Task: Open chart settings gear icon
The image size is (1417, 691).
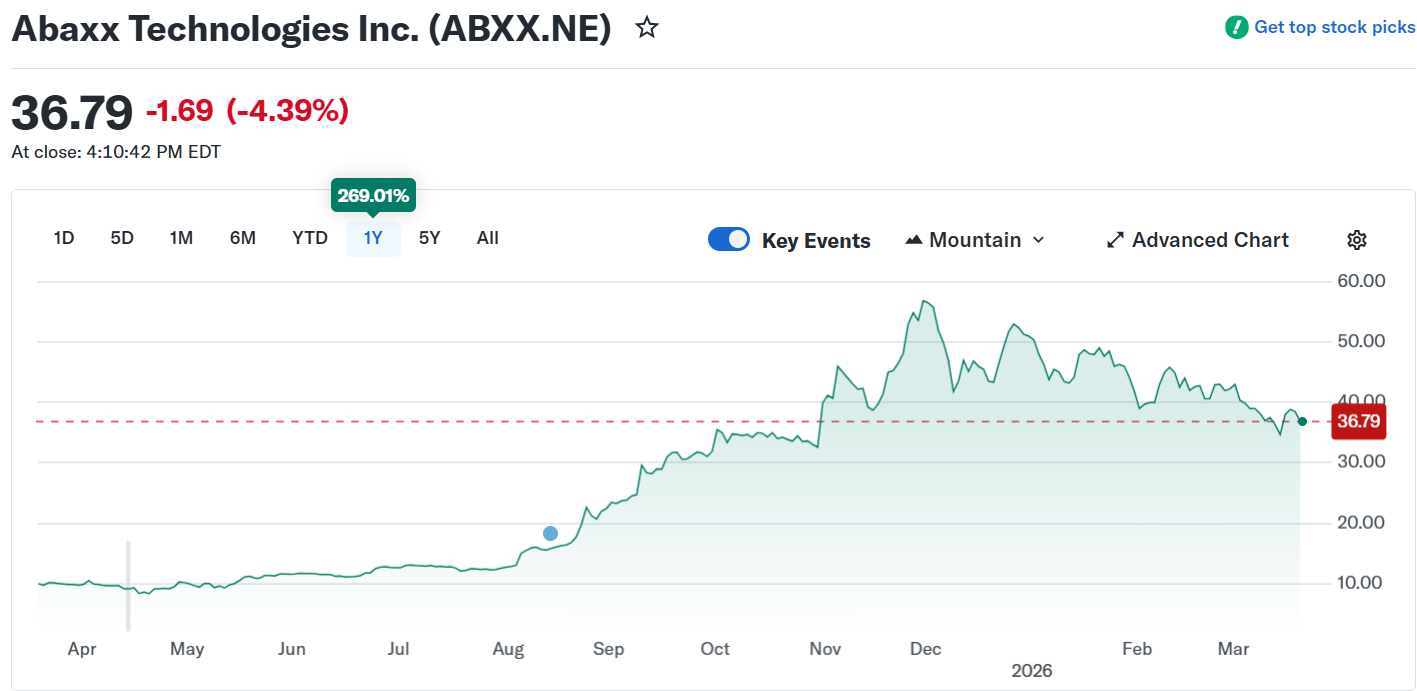Action: [1356, 240]
